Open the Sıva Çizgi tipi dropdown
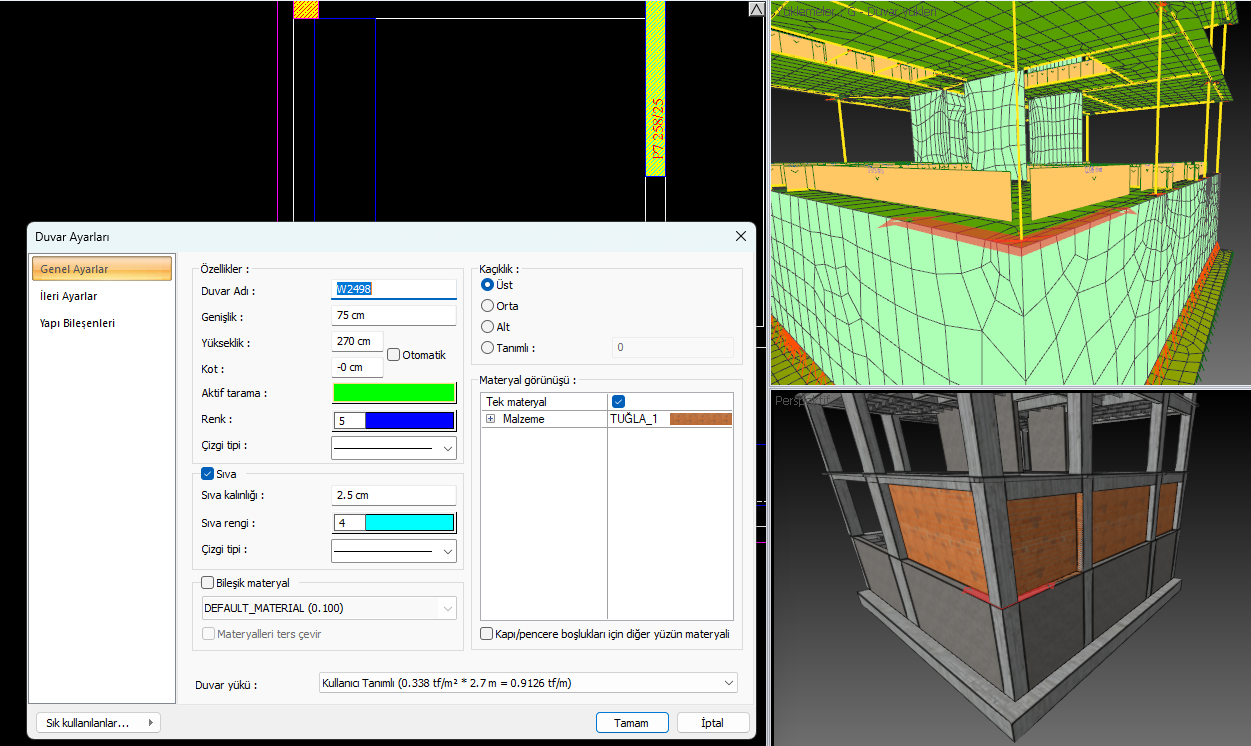The image size is (1251, 746). 393,551
